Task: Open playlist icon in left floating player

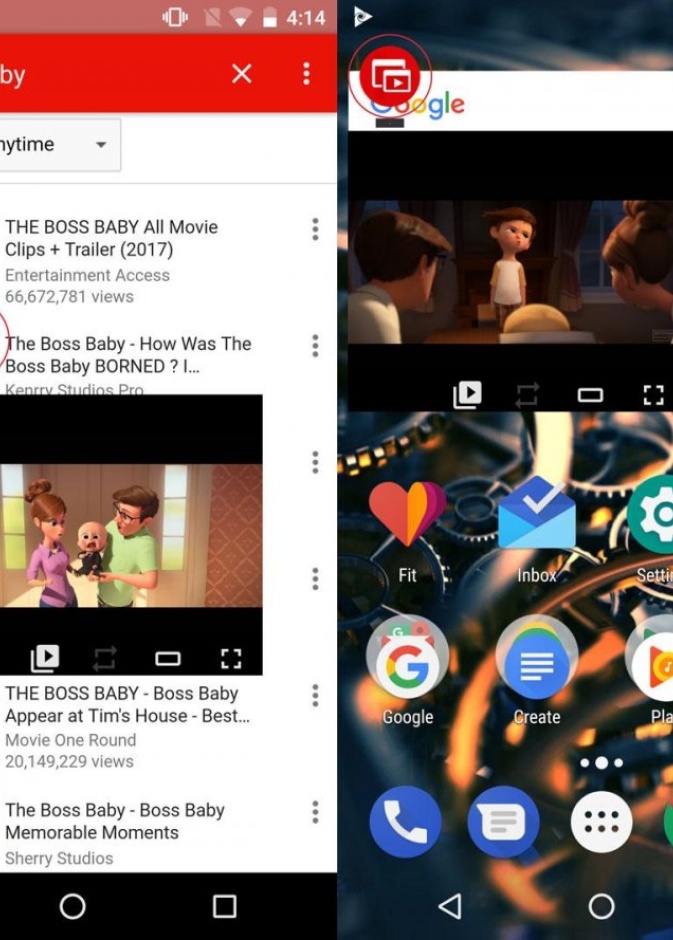Action: point(45,658)
